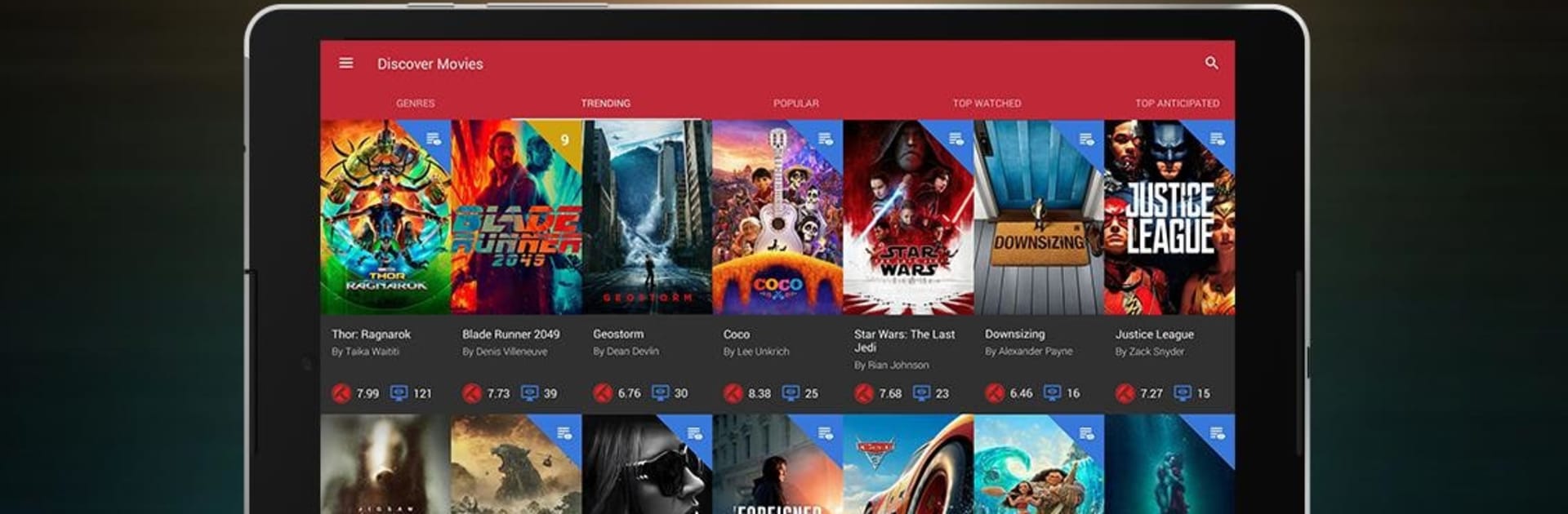This screenshot has width=1568, height=514.
Task: Click the director name Dean Devlin
Action: pyautogui.click(x=632, y=352)
